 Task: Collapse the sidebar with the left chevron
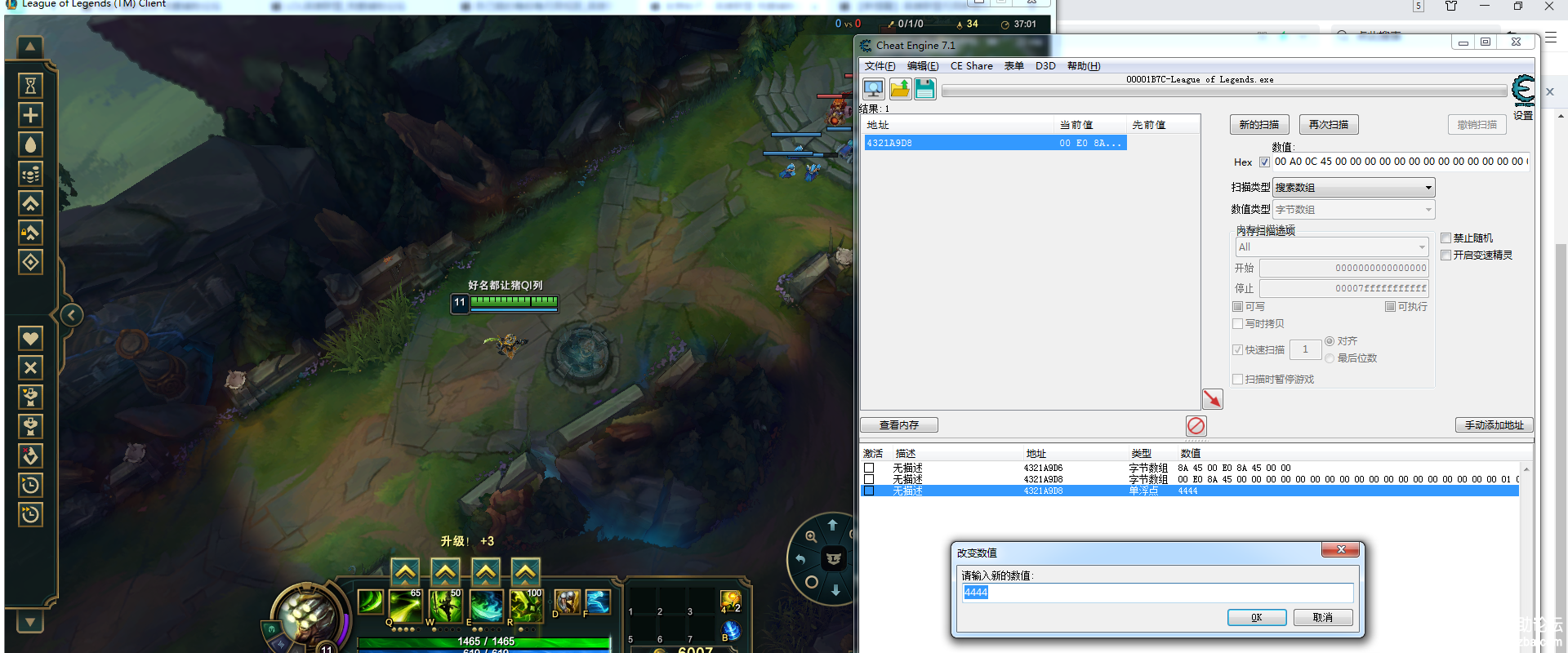[x=72, y=314]
